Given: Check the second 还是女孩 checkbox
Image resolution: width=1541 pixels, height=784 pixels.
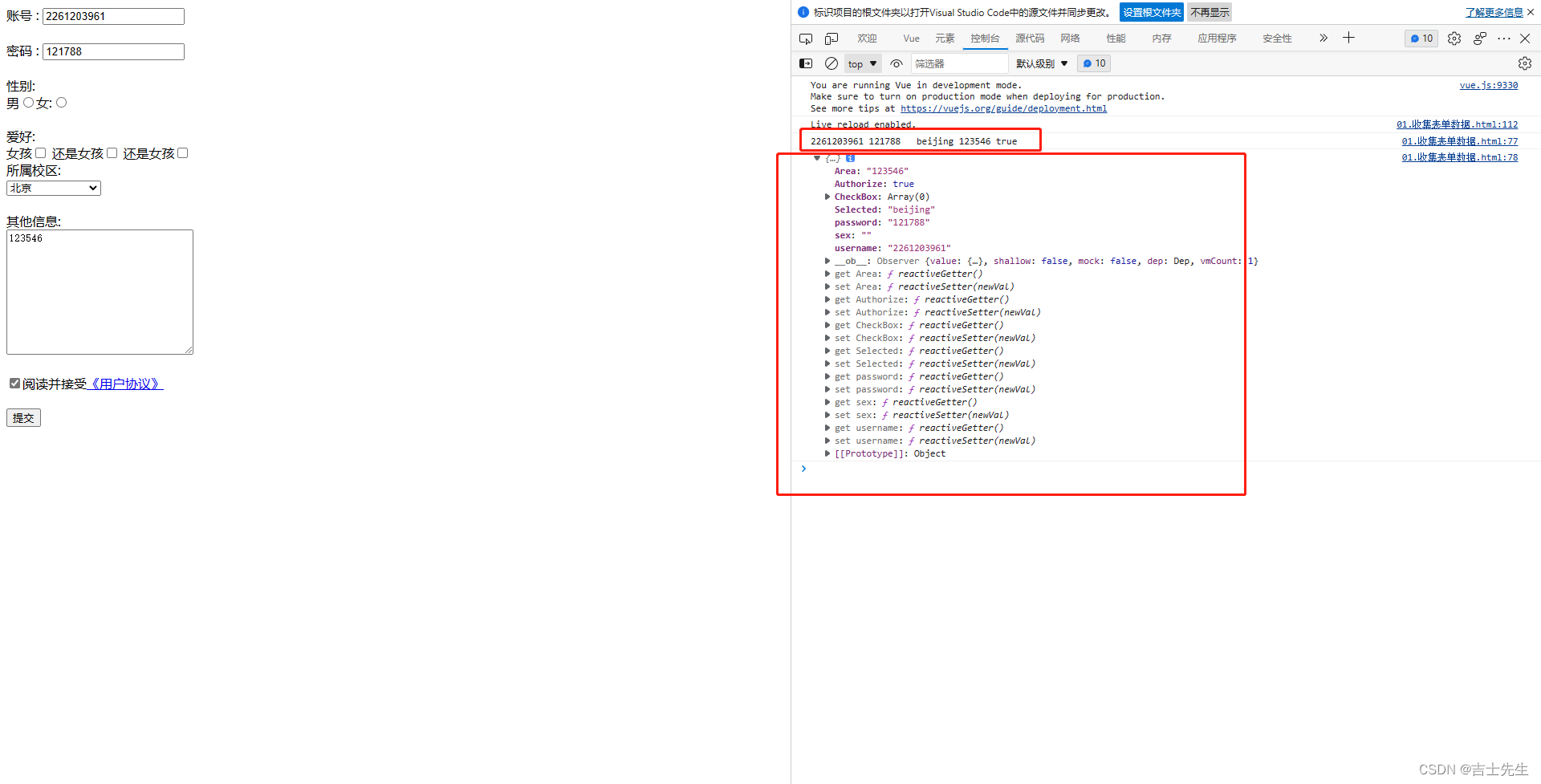Looking at the screenshot, I should 112,153.
